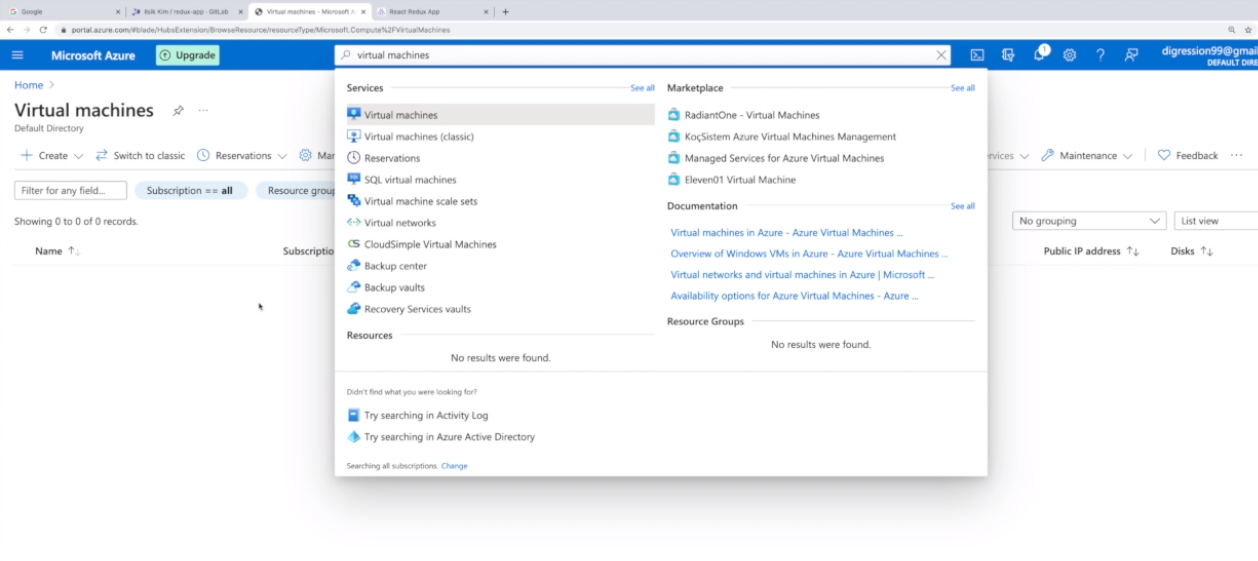
Task: Open a new browser tab
Action: pyautogui.click(x=505, y=12)
